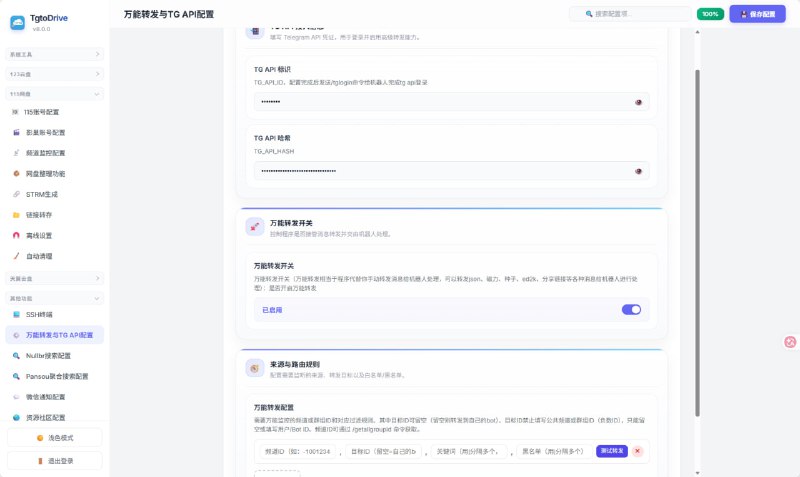Click the 万能转发与TG API配置 page title
800x477 pixels.
(x=169, y=14)
